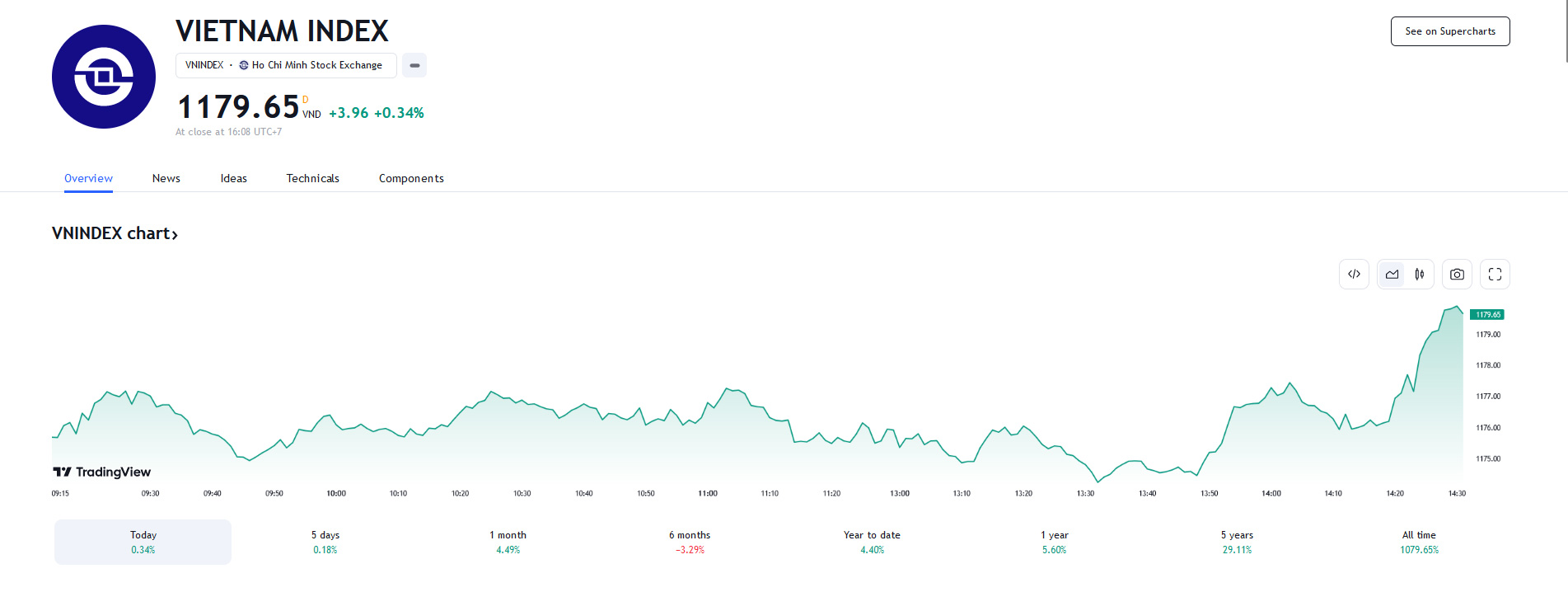
Task: Click the minus icon beside exchange name
Action: 414,65
